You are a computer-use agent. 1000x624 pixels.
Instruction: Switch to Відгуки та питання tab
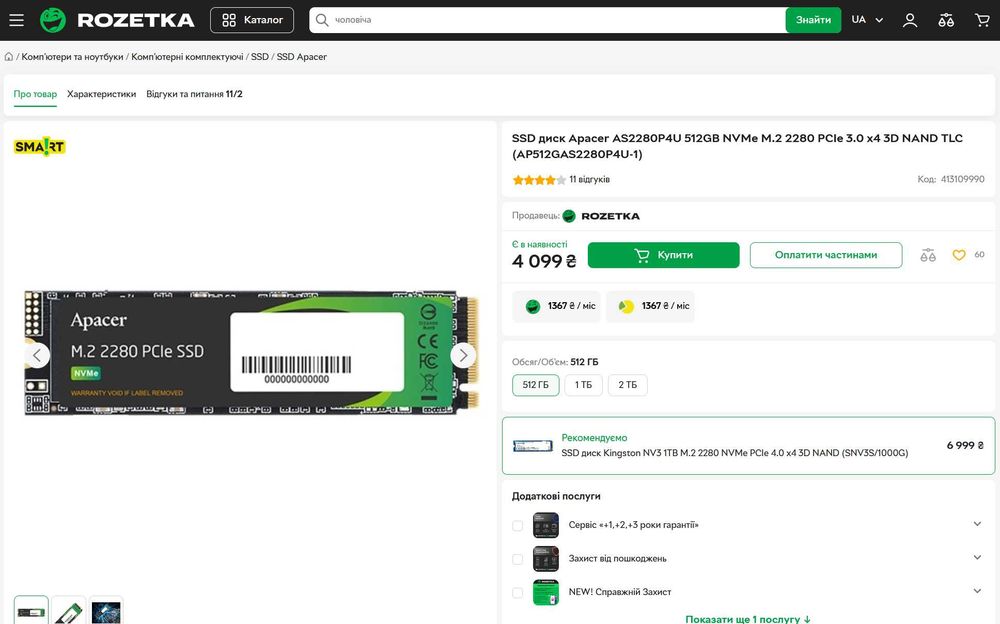(x=195, y=94)
